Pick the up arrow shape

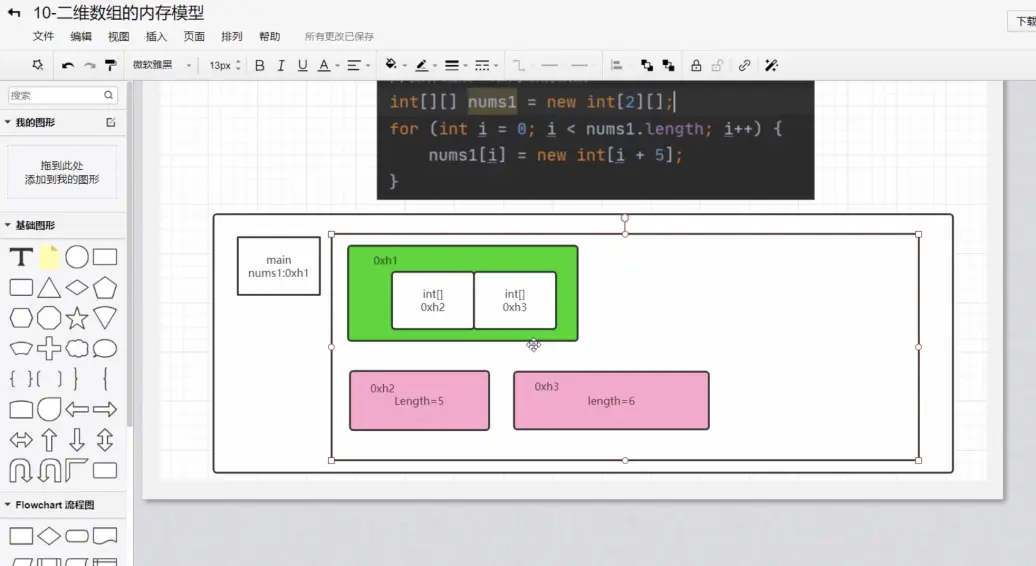point(49,440)
